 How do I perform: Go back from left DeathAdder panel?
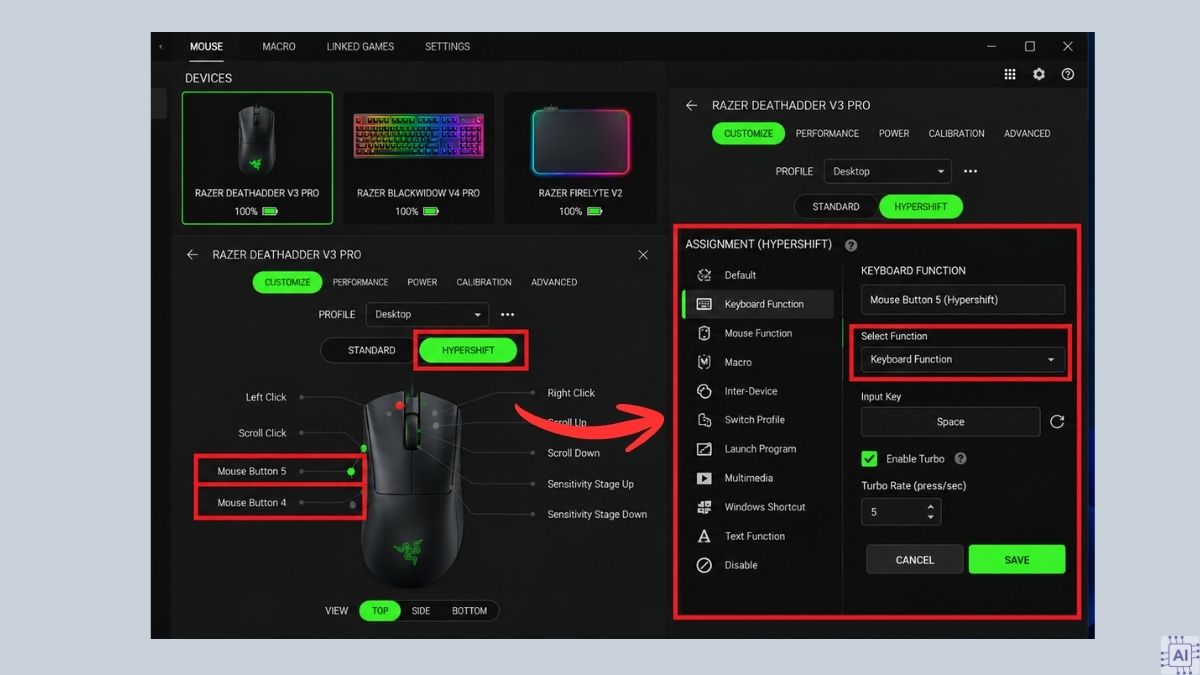pyautogui.click(x=192, y=255)
